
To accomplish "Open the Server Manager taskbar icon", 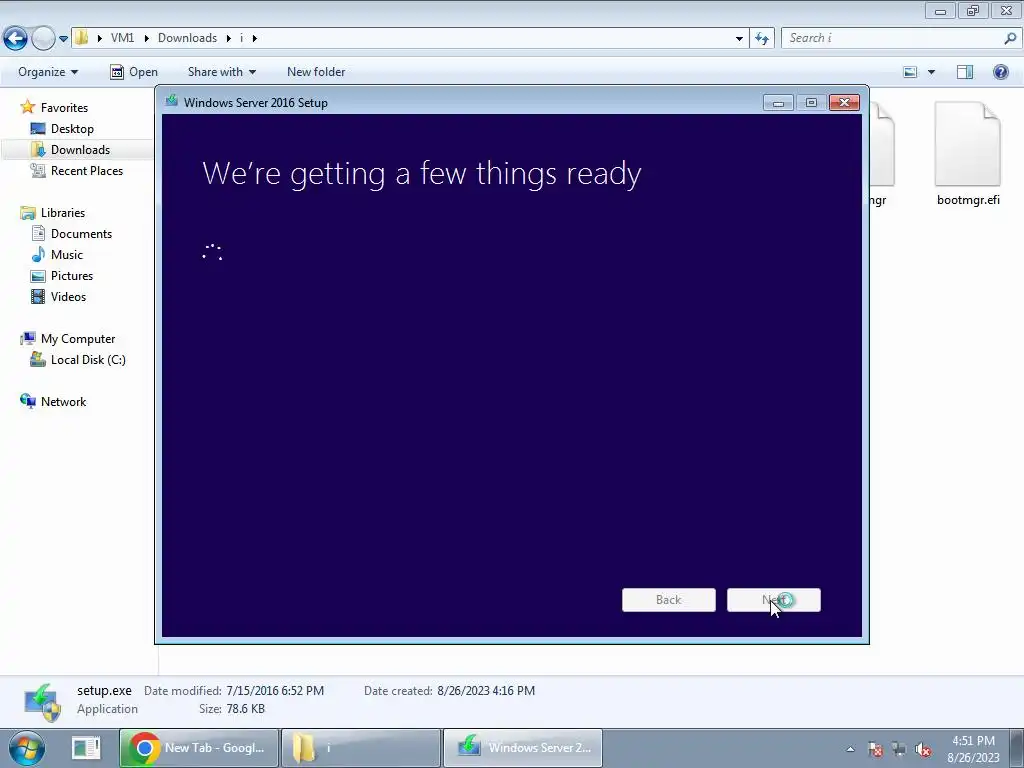I will pyautogui.click(x=86, y=748).
